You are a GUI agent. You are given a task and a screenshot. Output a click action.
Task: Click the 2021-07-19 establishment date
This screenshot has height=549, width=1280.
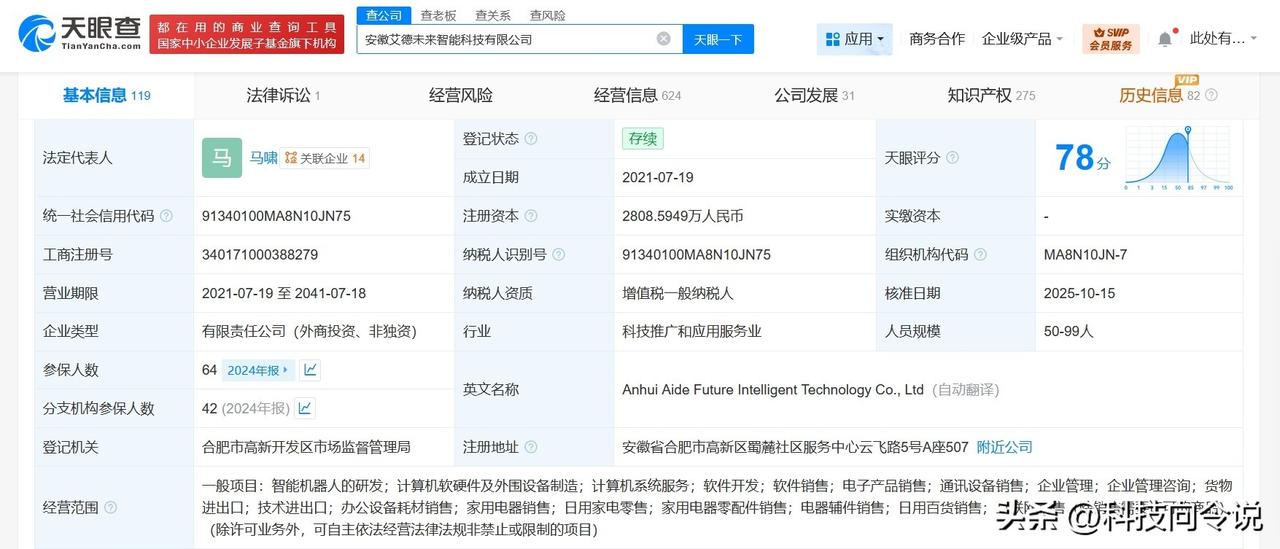(657, 178)
